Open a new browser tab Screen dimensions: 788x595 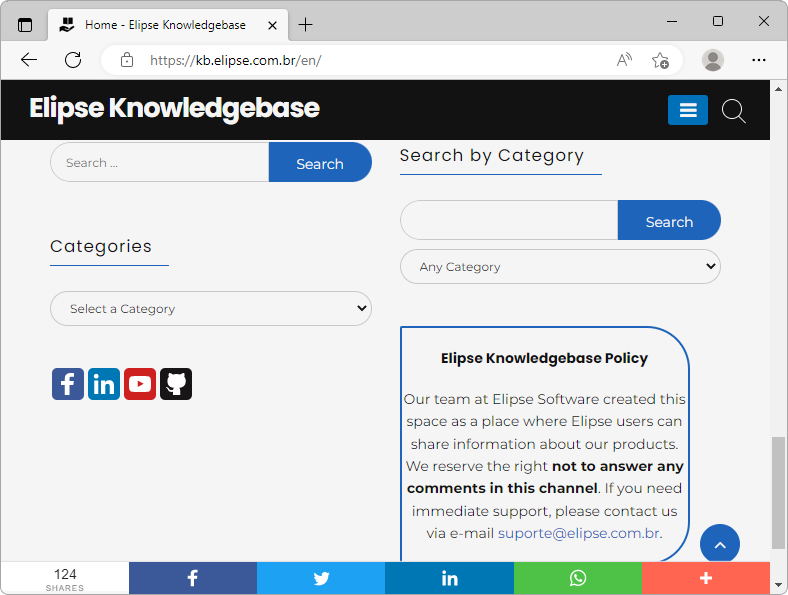pos(306,24)
